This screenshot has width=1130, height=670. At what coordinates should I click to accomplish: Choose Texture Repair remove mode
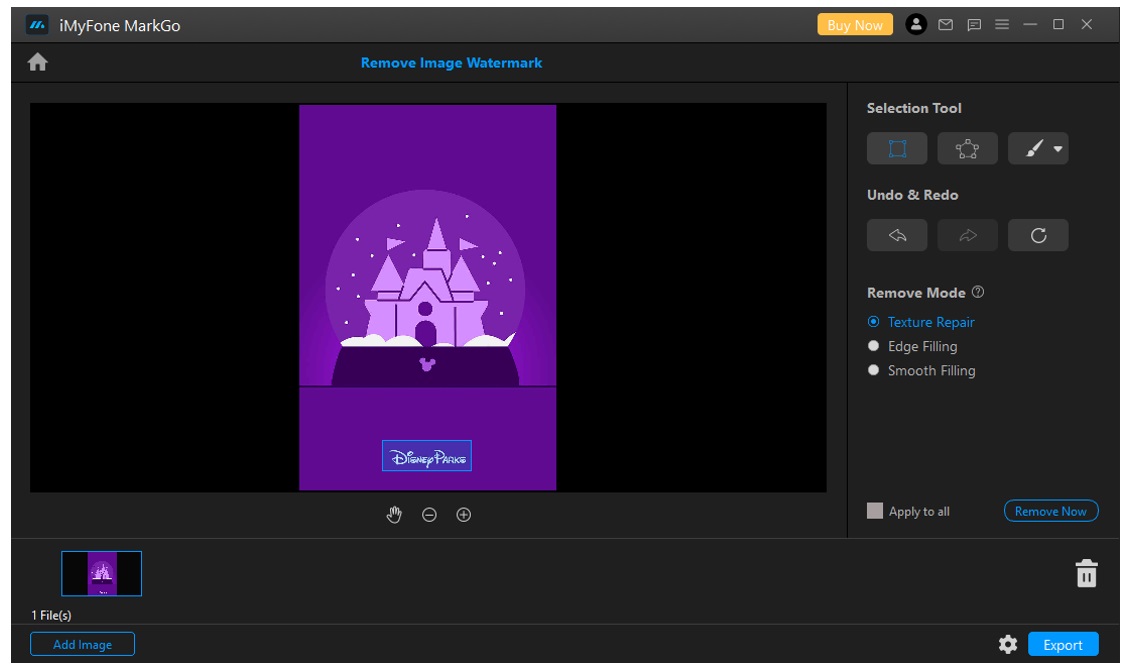[x=921, y=322]
